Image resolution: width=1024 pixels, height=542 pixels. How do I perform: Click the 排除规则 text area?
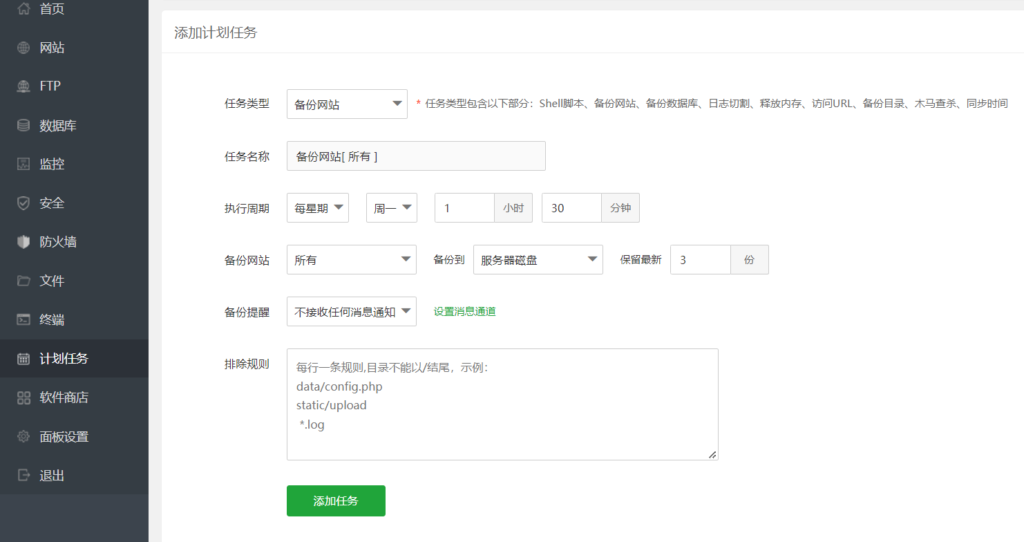(502, 404)
